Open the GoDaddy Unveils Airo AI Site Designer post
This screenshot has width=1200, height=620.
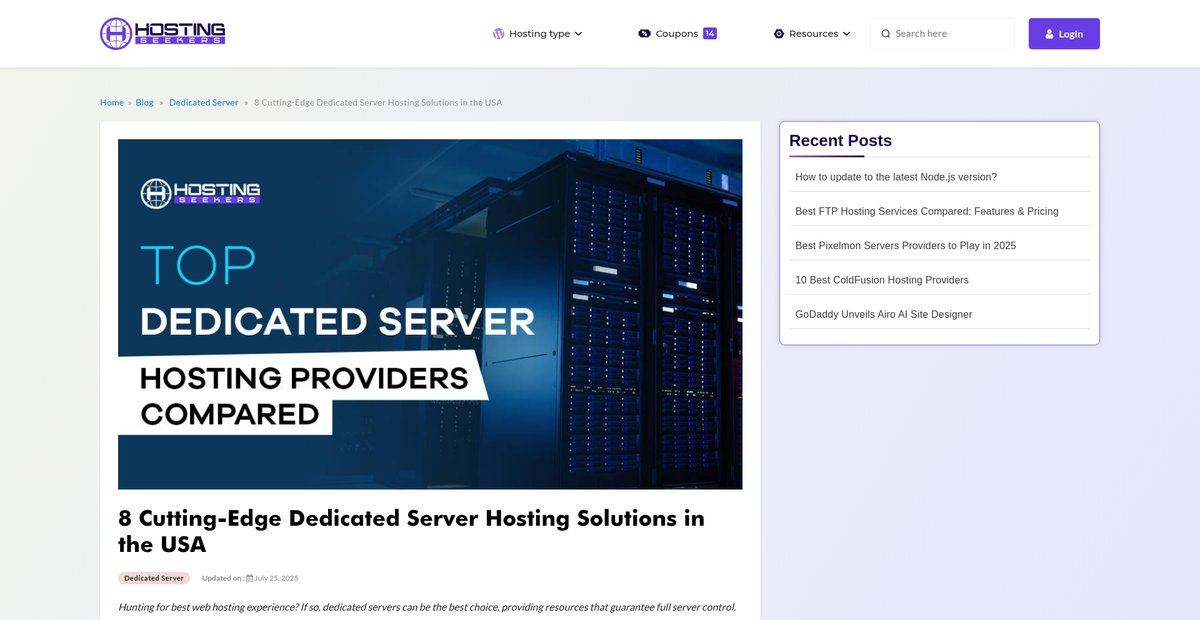[x=884, y=314]
